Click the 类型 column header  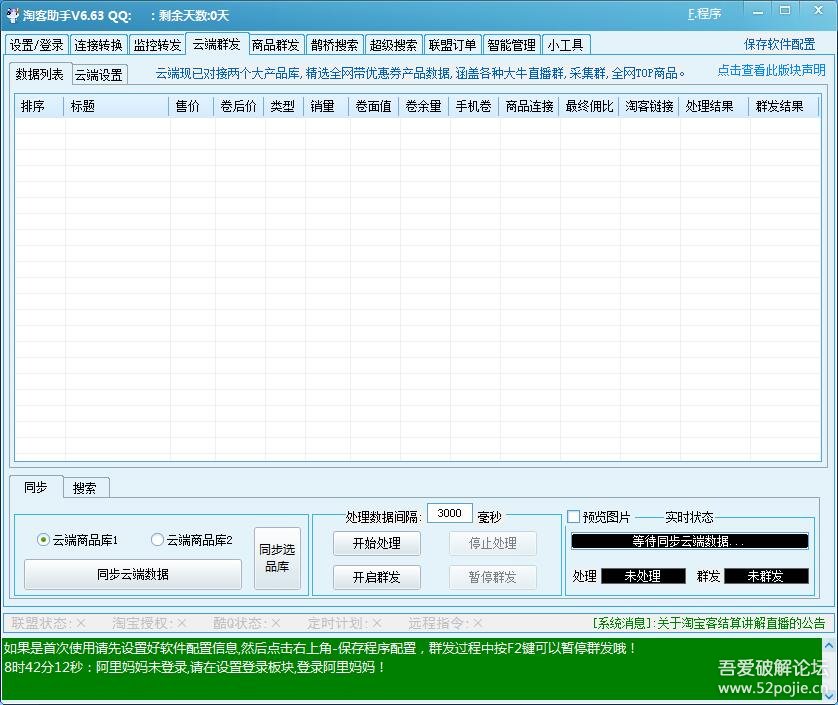tap(284, 106)
